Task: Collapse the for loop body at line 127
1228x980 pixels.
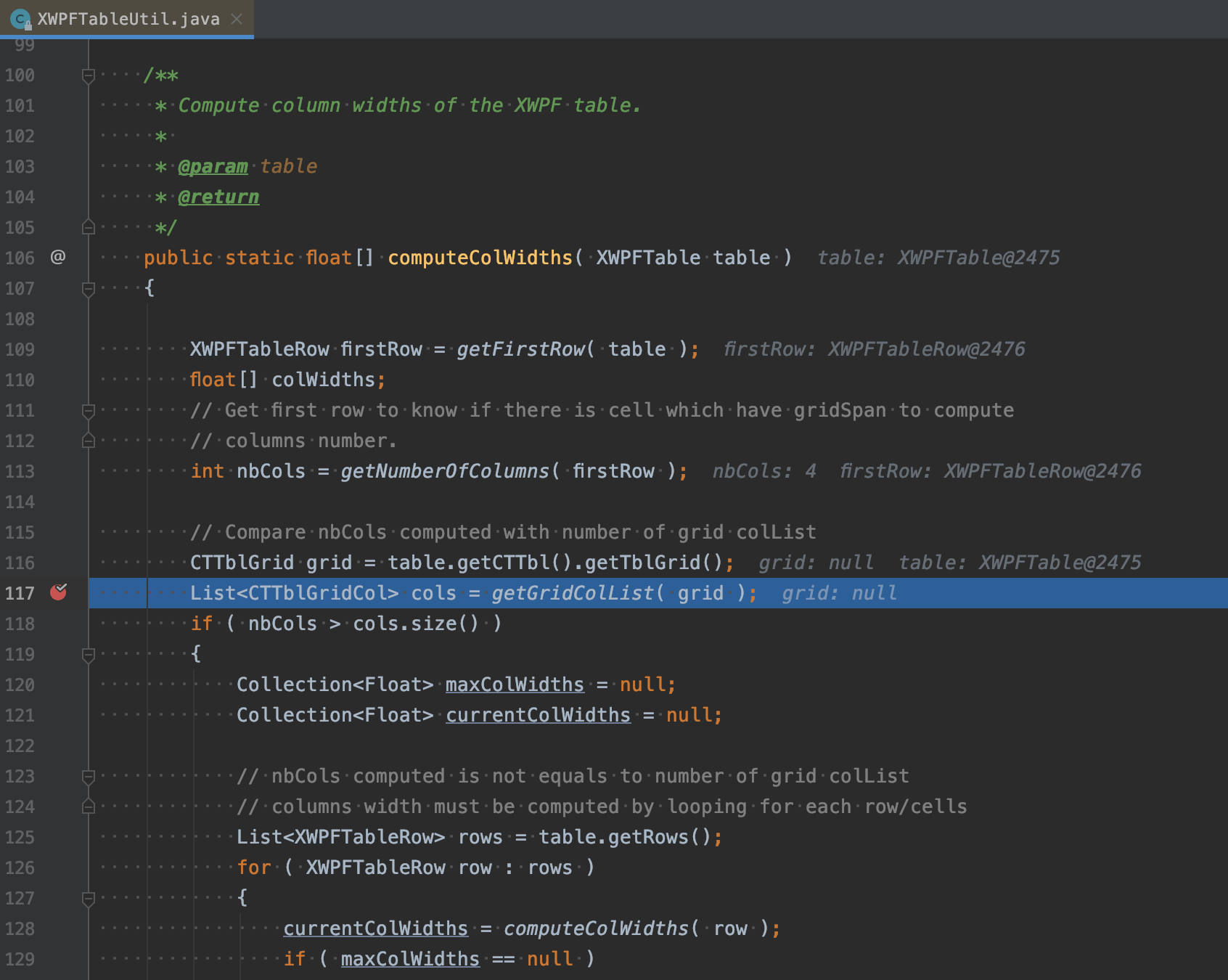Action: pyautogui.click(x=88, y=898)
